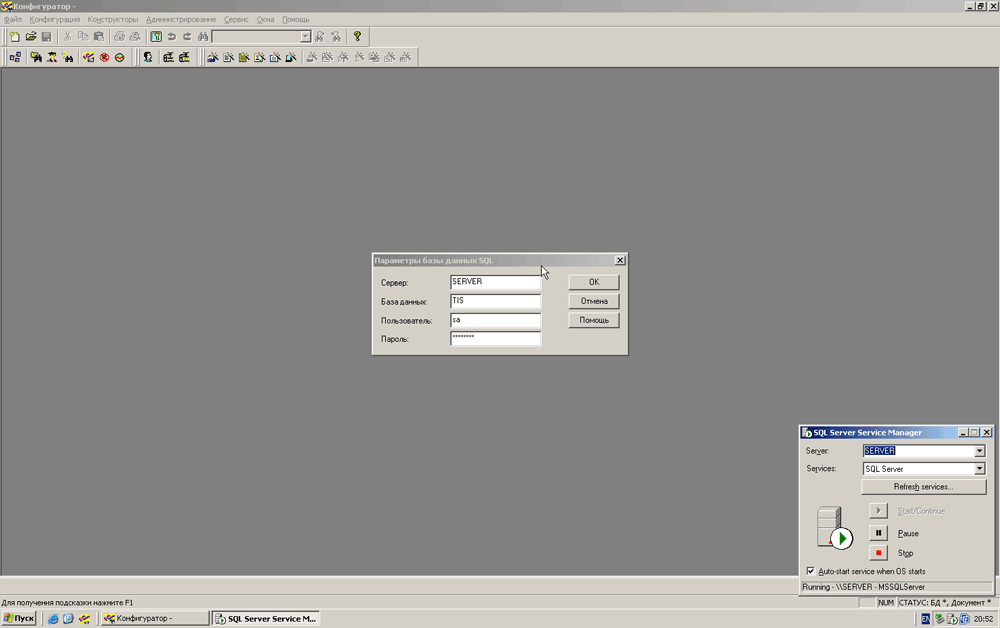Image resolution: width=1000 pixels, height=628 pixels.
Task: Expand the Server dropdown in Service Manager
Action: (979, 451)
